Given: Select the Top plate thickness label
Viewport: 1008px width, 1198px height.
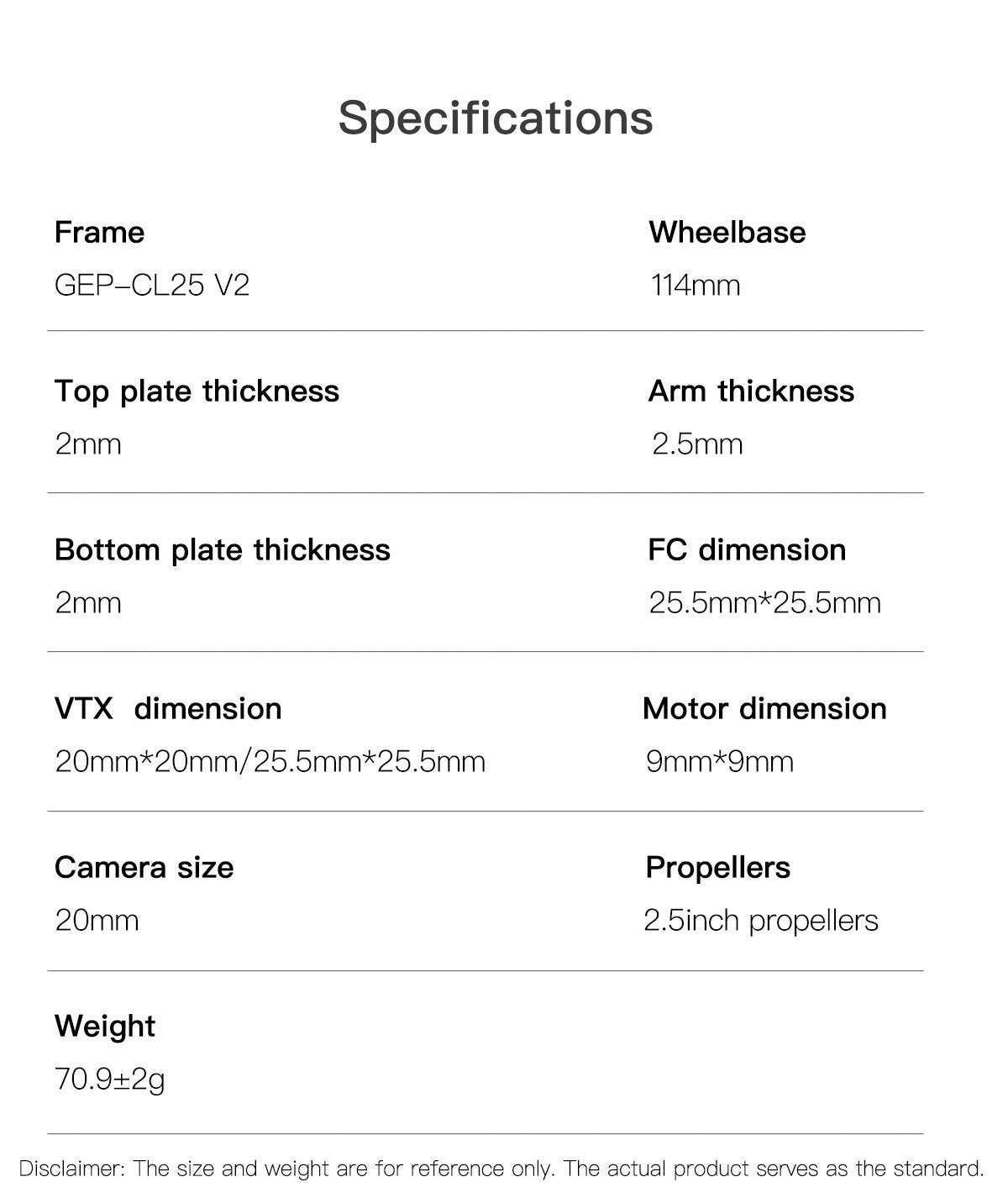Looking at the screenshot, I should click(197, 391).
